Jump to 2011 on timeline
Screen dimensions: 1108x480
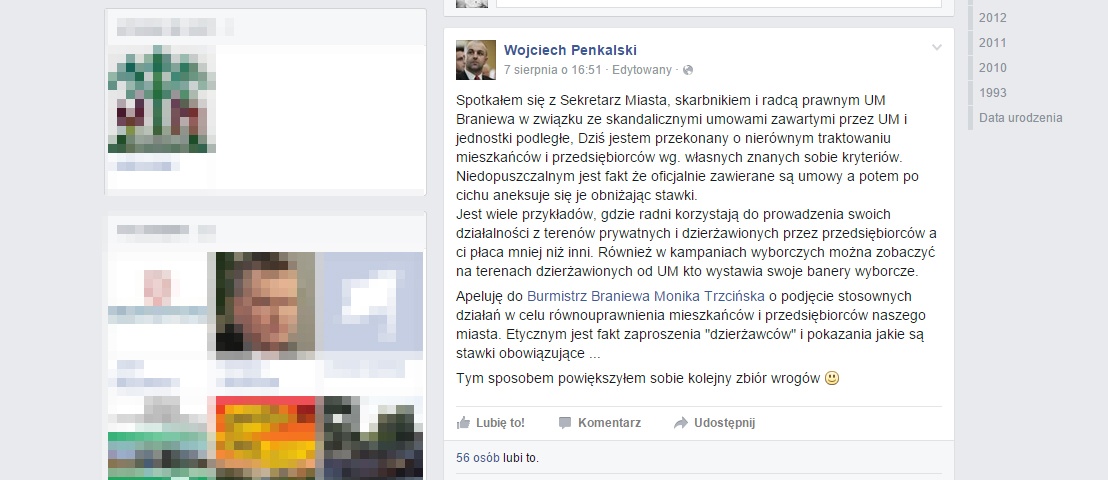(x=993, y=43)
